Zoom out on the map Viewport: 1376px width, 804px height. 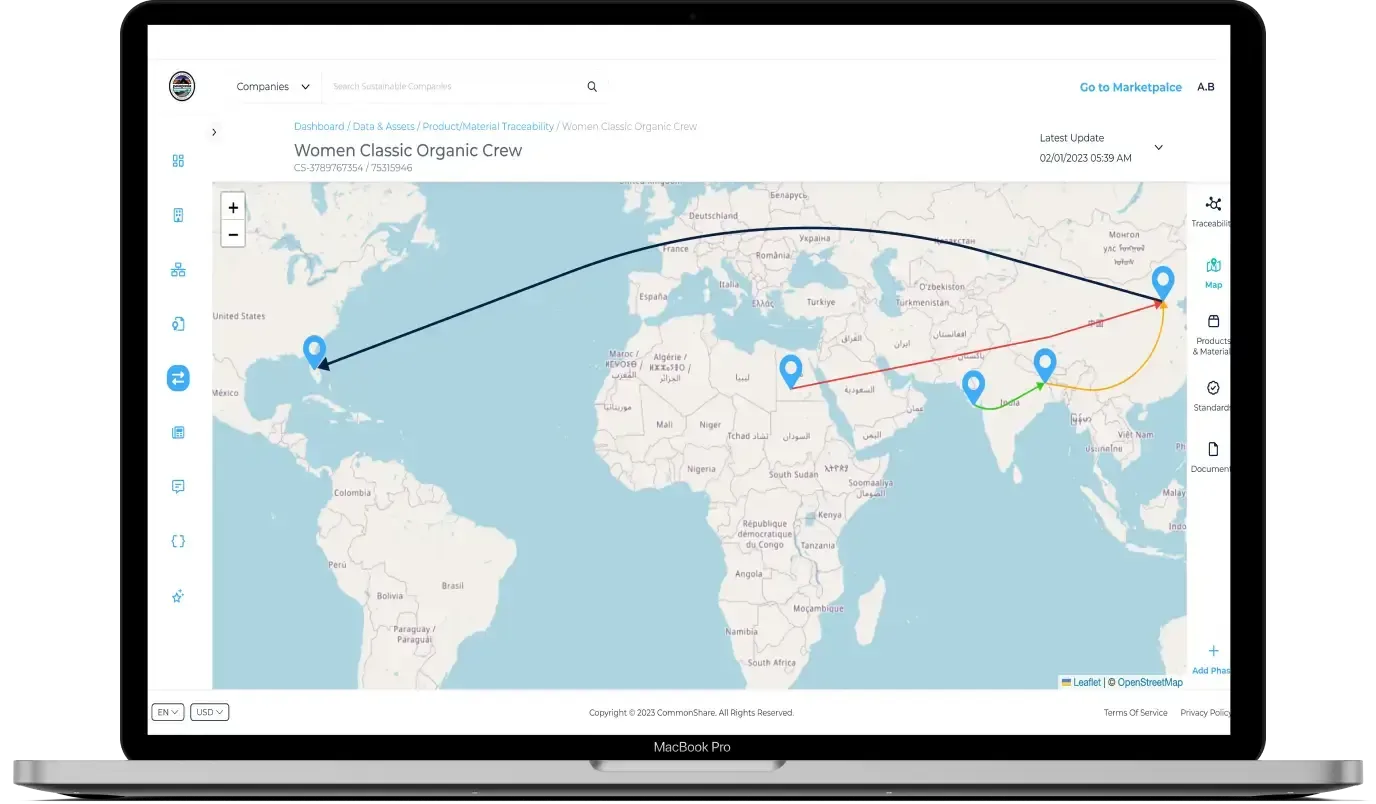click(233, 234)
